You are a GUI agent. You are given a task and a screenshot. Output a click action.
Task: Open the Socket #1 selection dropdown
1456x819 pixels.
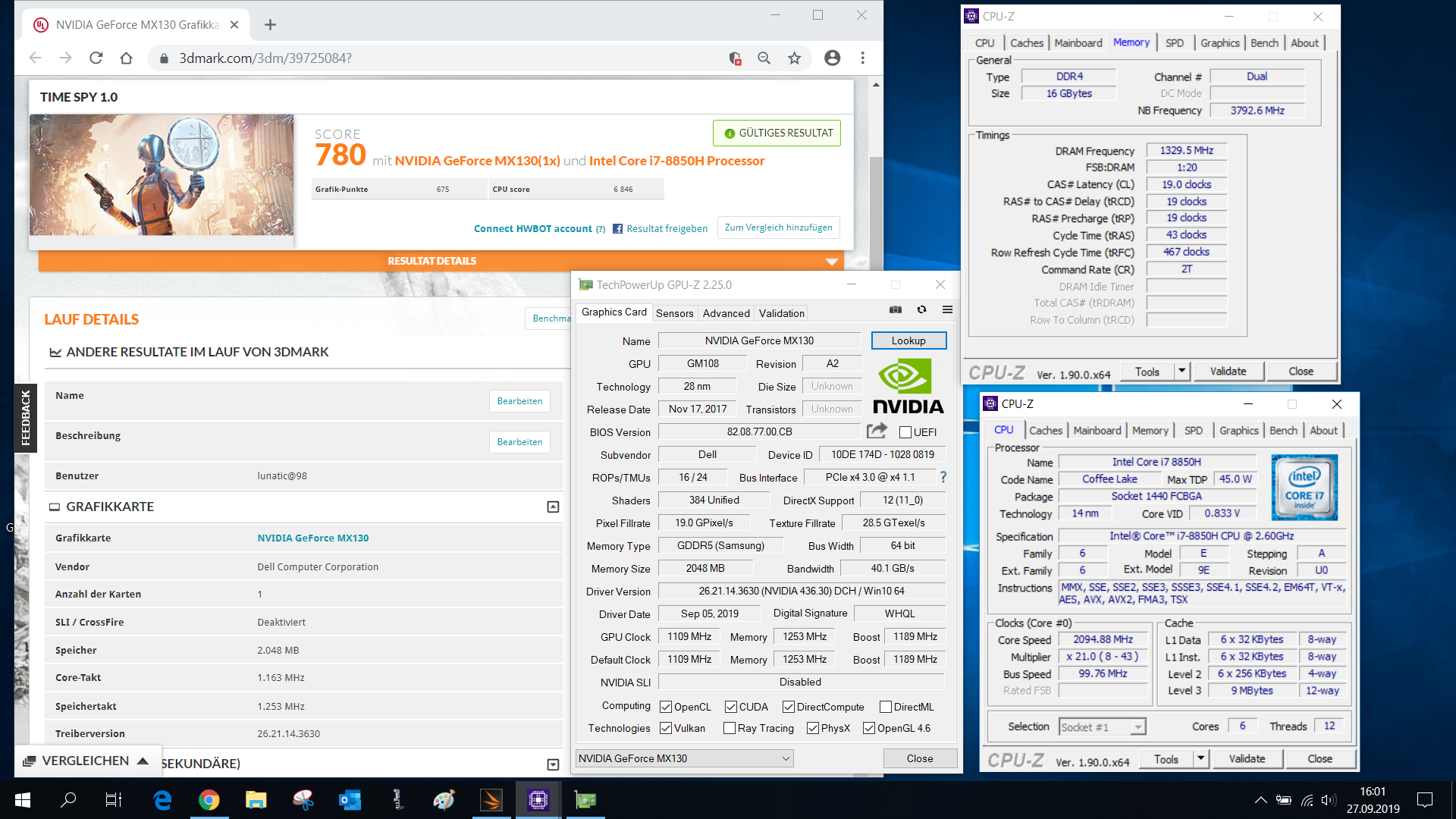pyautogui.click(x=1102, y=726)
